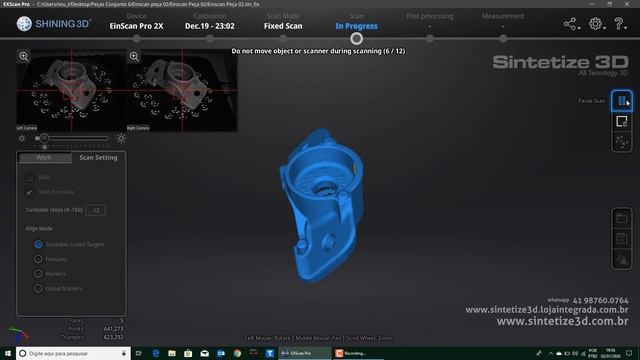Open the help question mark menu

(x=619, y=24)
